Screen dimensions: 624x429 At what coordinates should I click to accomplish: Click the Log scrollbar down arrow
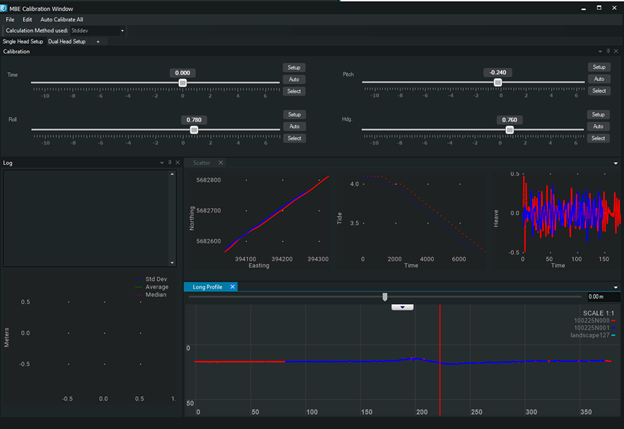tap(172, 263)
